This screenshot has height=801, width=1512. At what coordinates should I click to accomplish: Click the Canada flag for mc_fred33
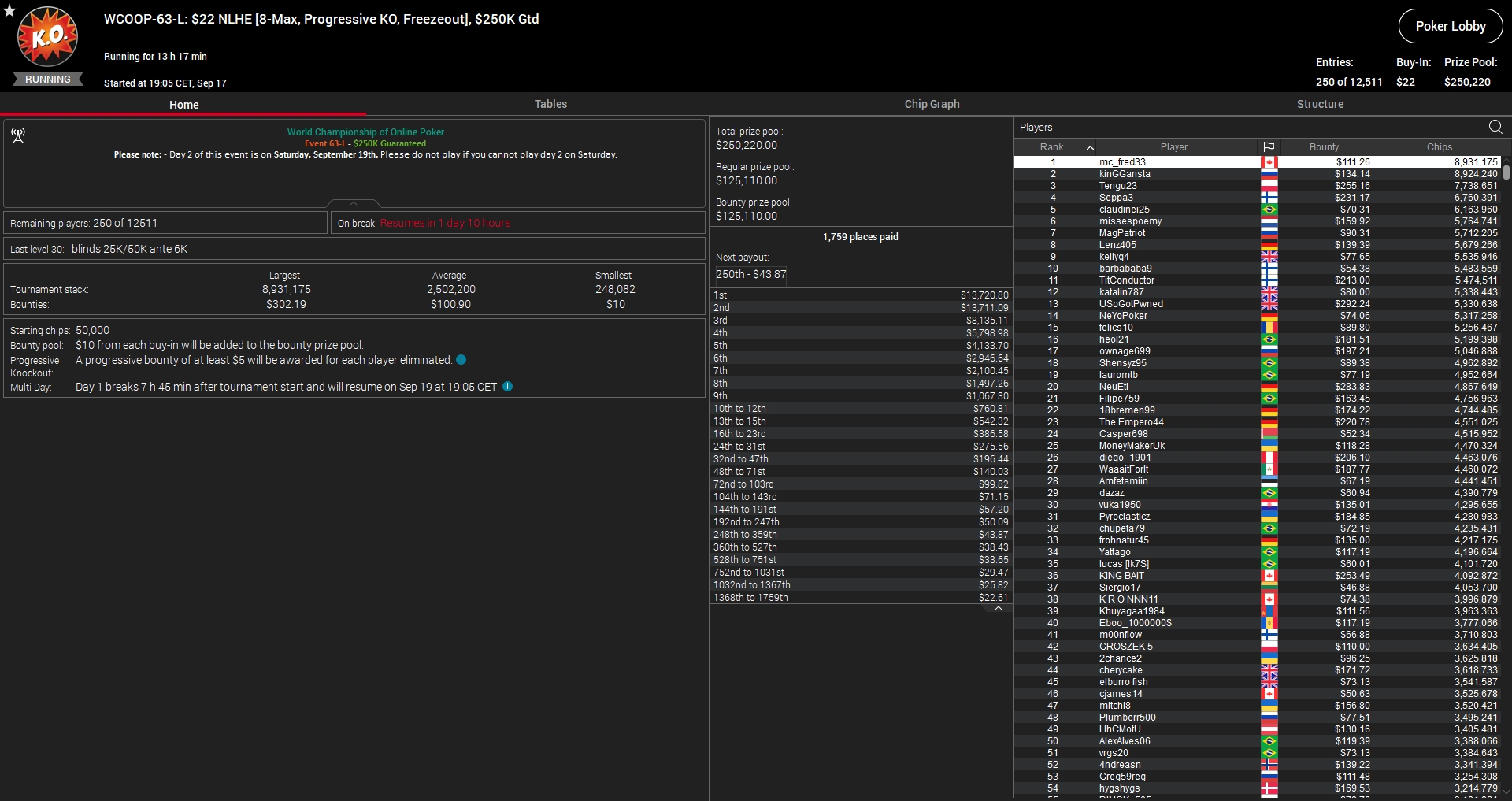click(1269, 162)
